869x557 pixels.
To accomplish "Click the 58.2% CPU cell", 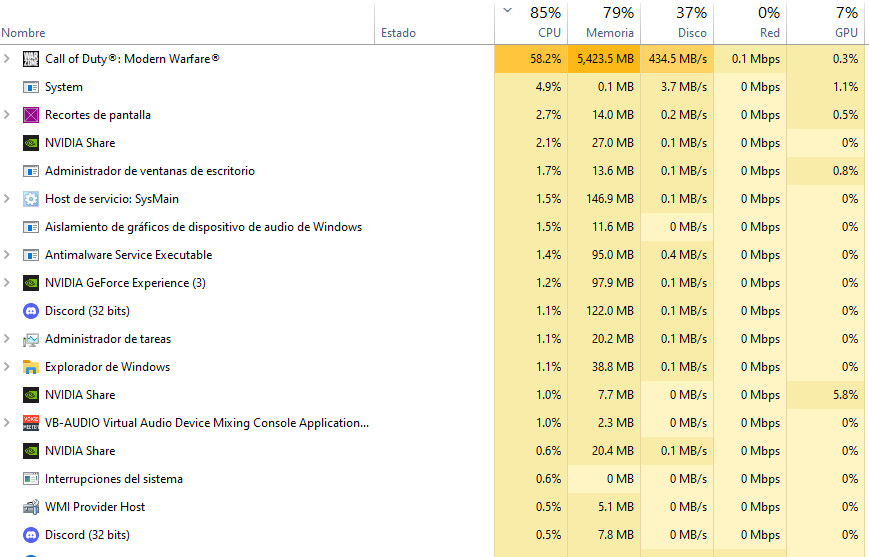I will pos(531,59).
